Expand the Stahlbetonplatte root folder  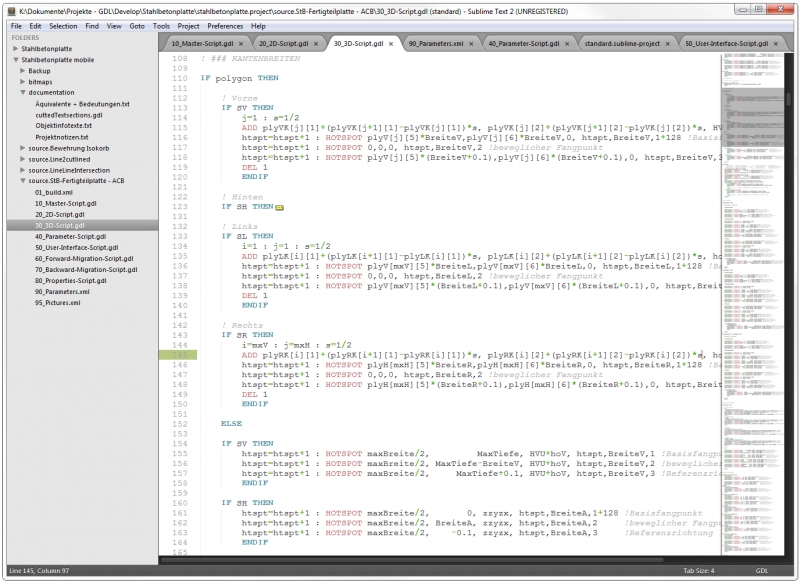point(13,48)
